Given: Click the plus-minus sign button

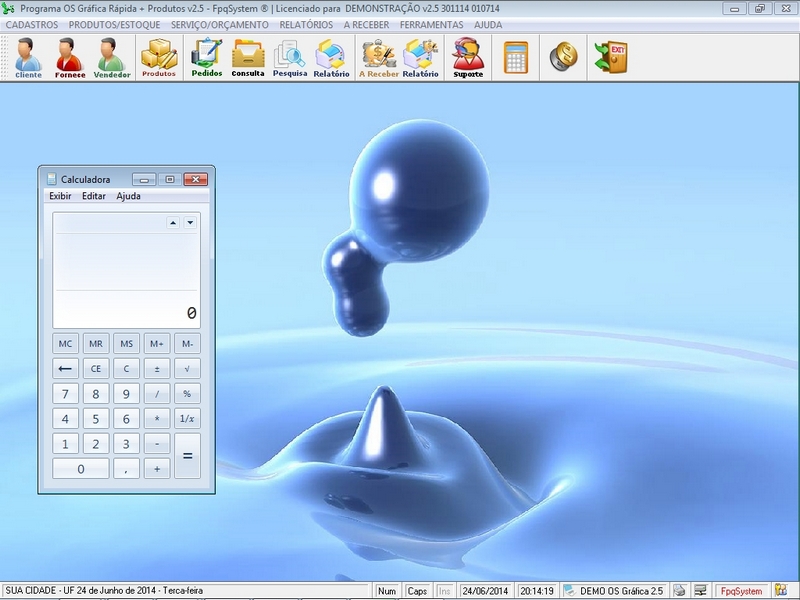Looking at the screenshot, I should point(157,368).
